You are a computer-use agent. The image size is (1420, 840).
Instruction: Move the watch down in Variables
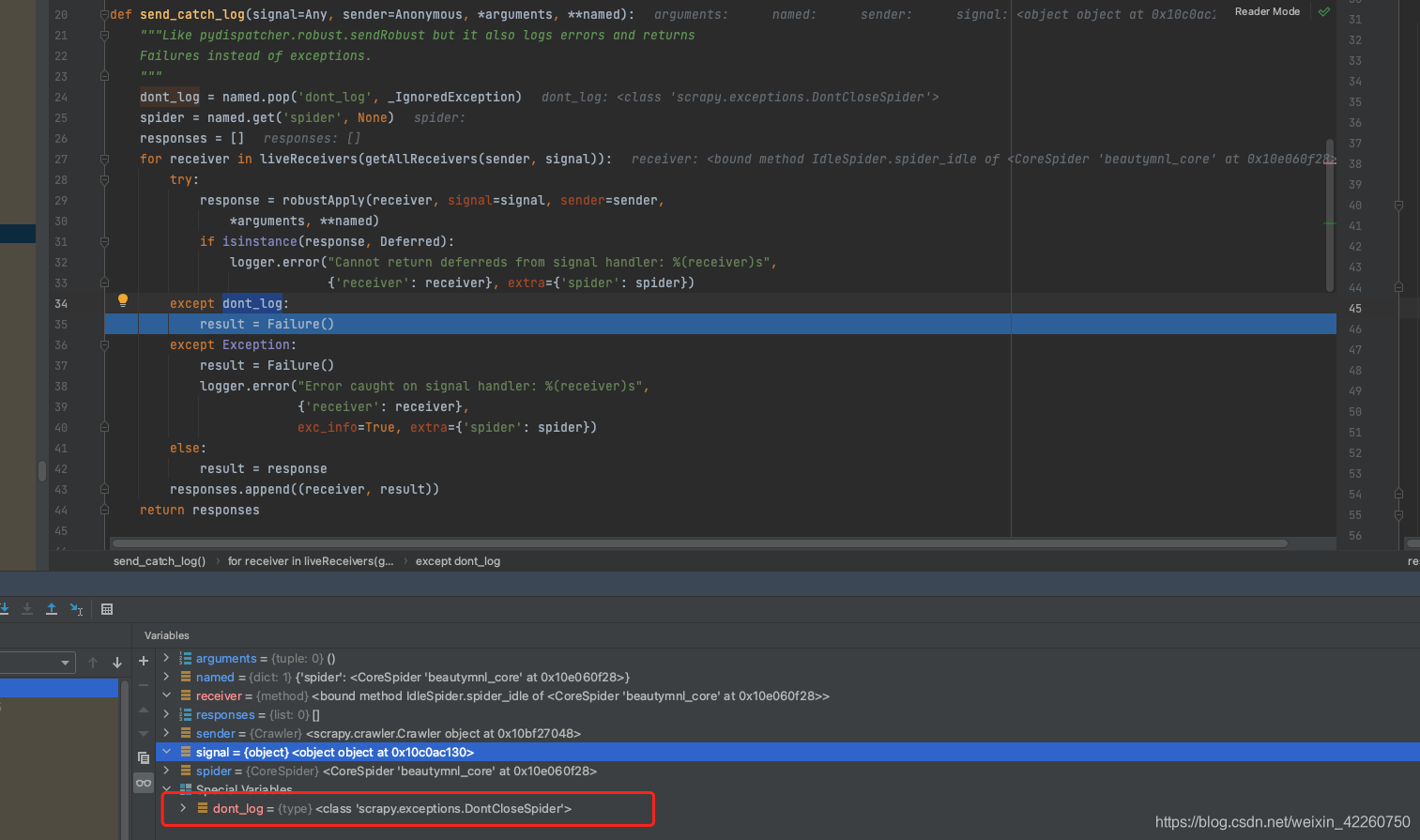pyautogui.click(x=144, y=734)
